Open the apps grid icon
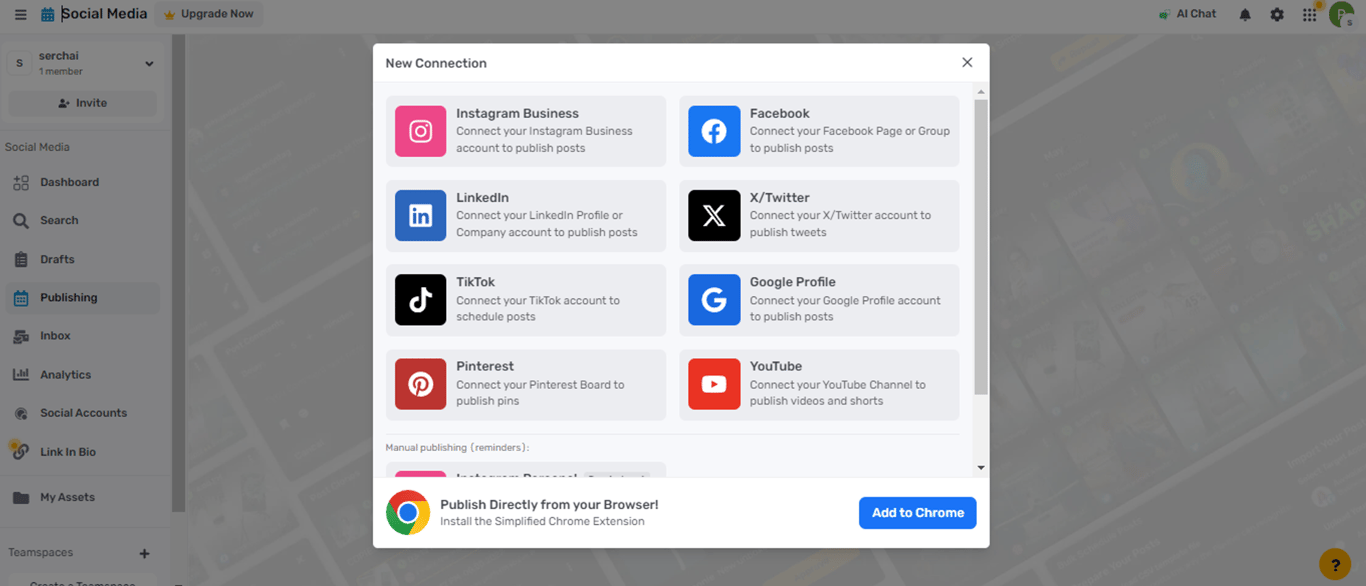This screenshot has height=586, width=1366. pos(1309,15)
